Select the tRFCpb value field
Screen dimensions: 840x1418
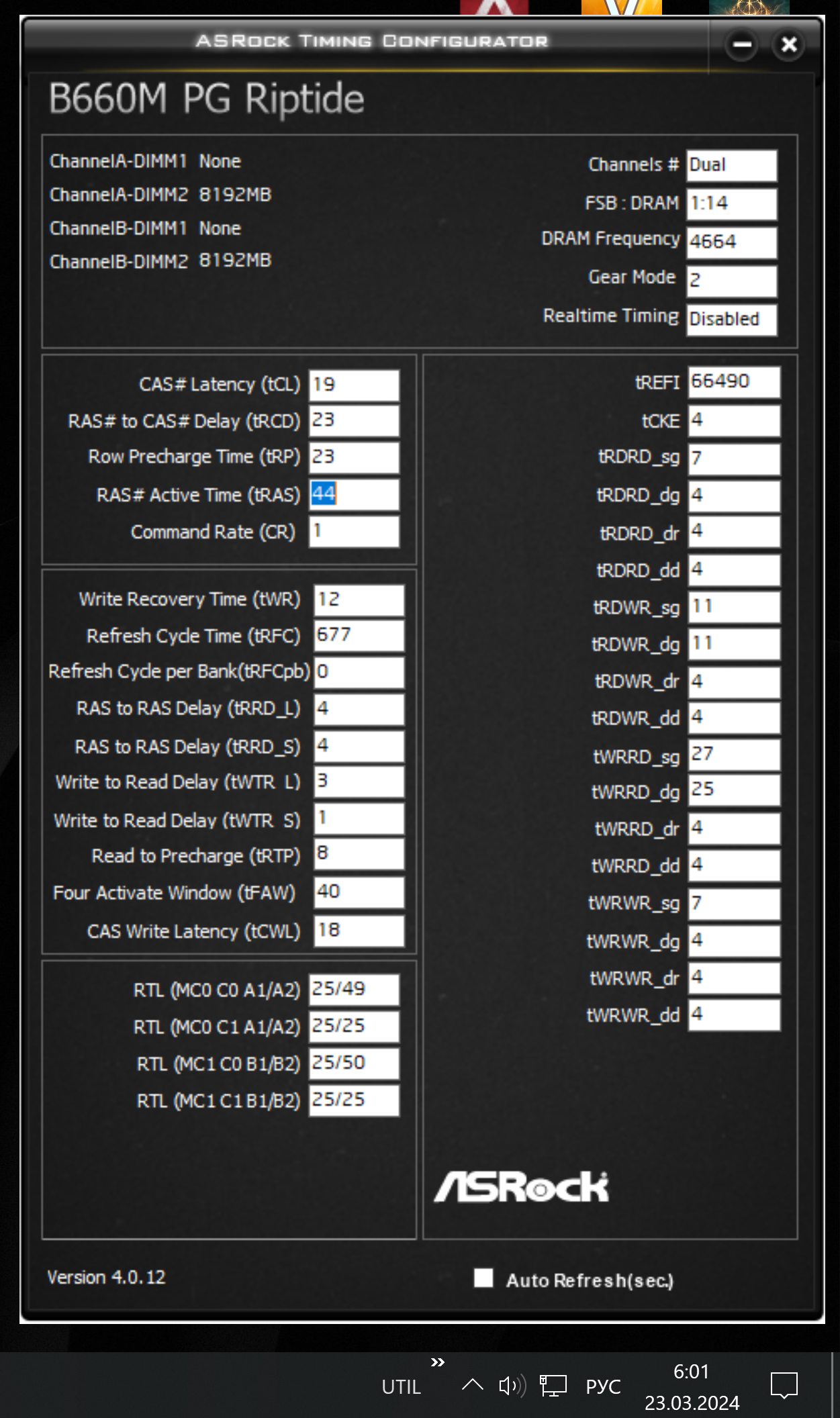(x=359, y=673)
